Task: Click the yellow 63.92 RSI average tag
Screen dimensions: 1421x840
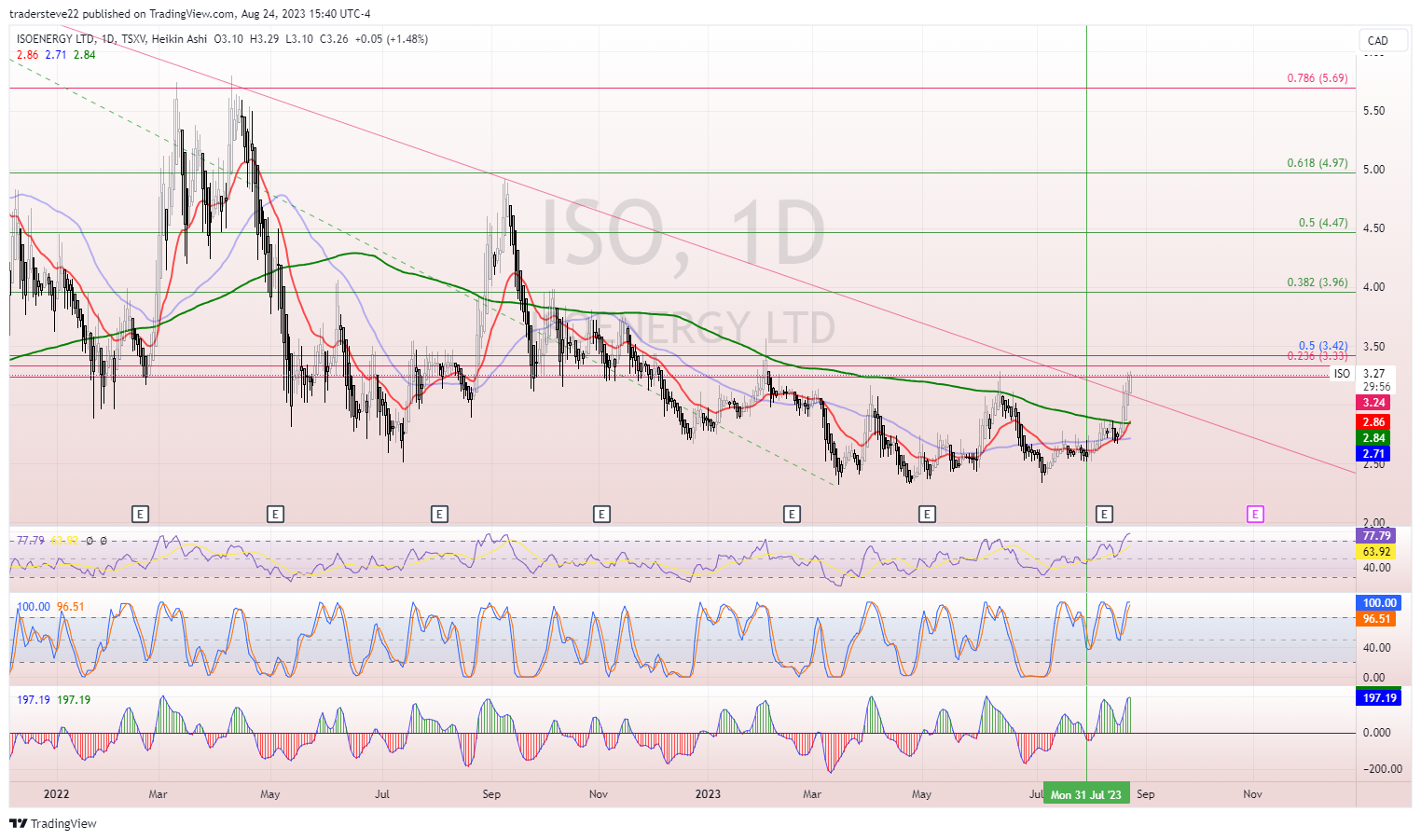Action: (1376, 552)
